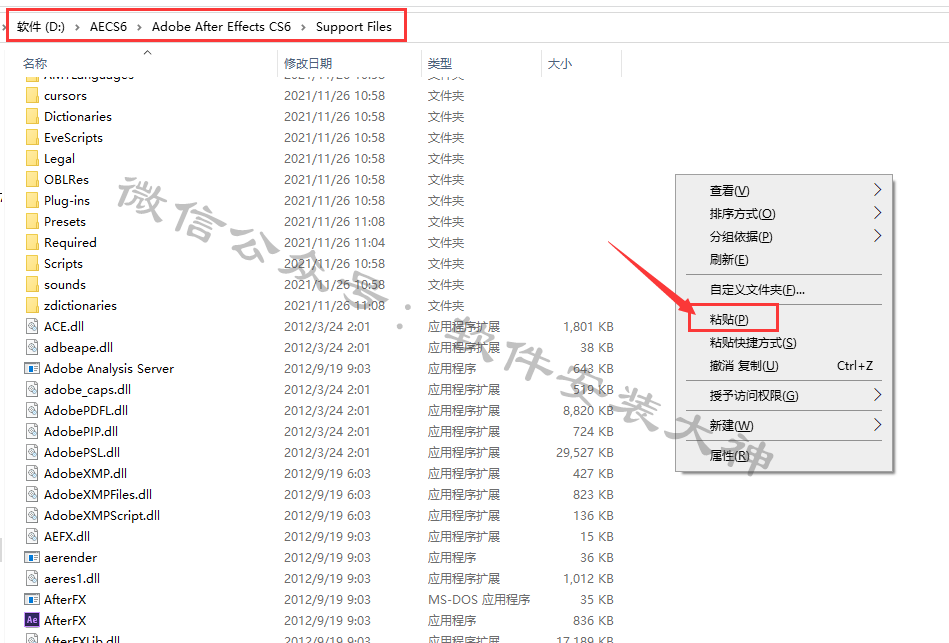The image size is (949, 643).
Task: Open chevron after Adobe After Effects CS6
Action: (303, 27)
